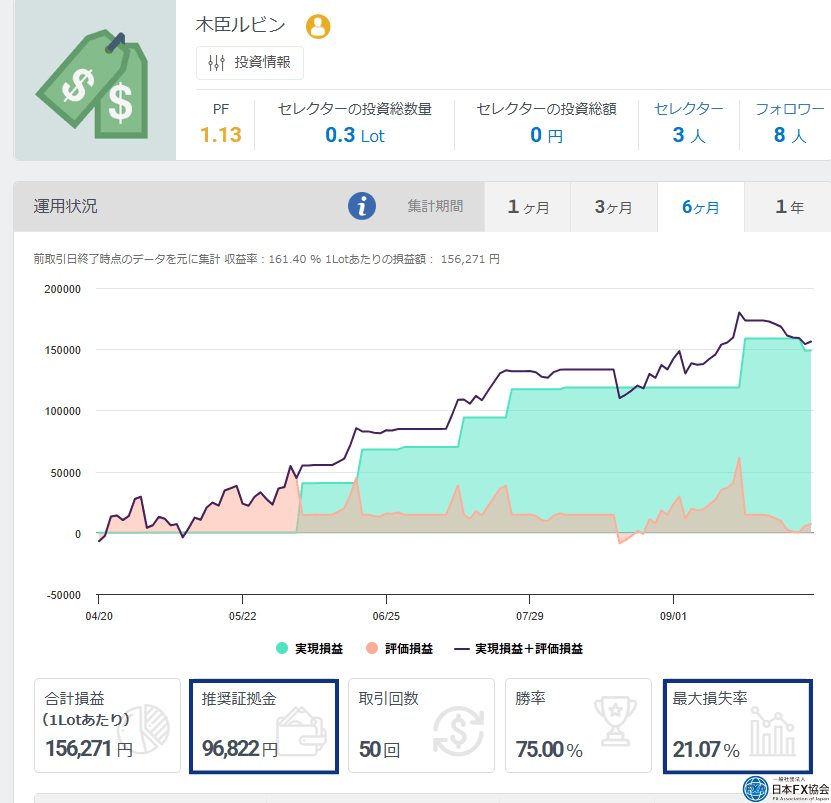The height and width of the screenshot is (803, 831).
Task: Click the 収益率 161.40 % summary text
Action: [272, 259]
